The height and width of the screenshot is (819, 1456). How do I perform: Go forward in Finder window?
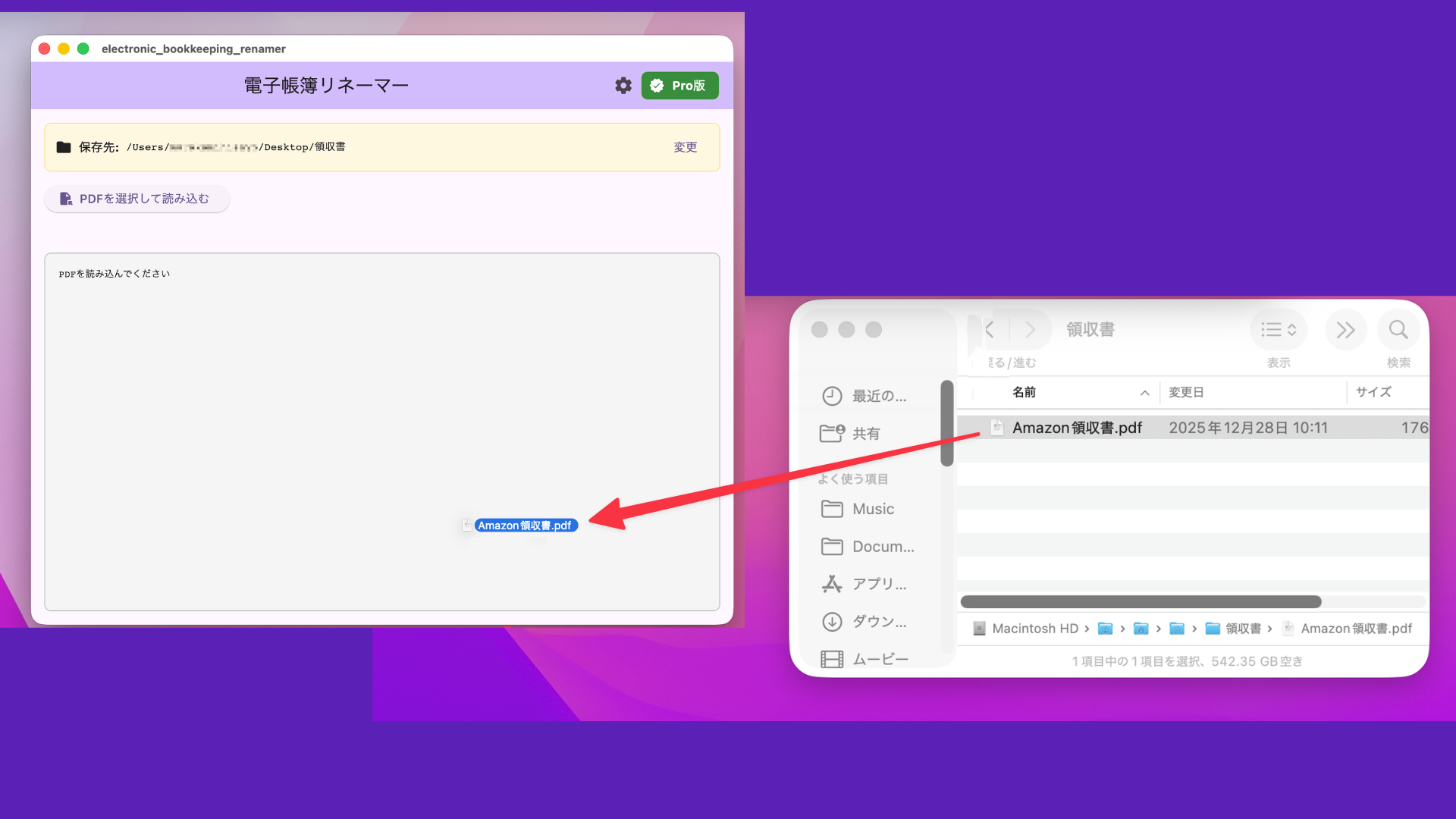coord(1030,329)
